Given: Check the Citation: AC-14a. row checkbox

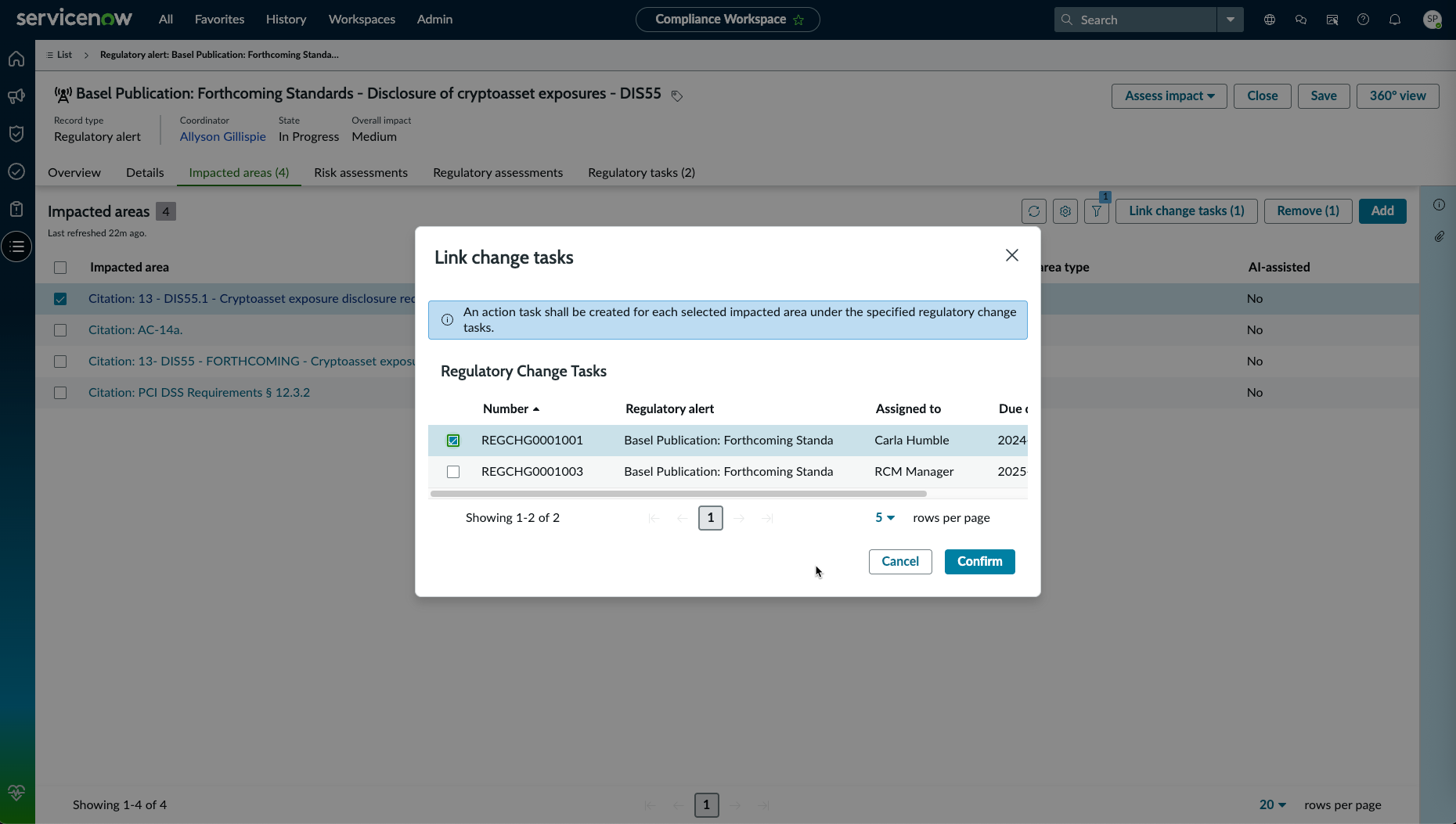Looking at the screenshot, I should click(60, 330).
